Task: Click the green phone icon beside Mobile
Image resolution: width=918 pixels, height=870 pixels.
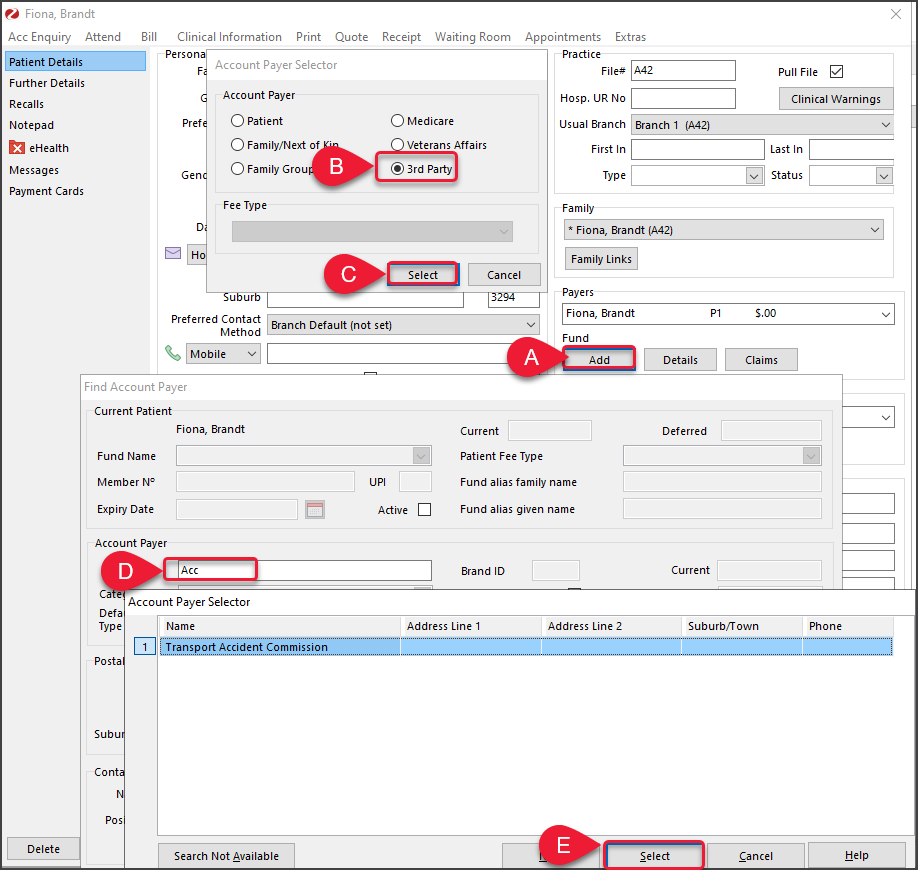Action: pyautogui.click(x=174, y=353)
